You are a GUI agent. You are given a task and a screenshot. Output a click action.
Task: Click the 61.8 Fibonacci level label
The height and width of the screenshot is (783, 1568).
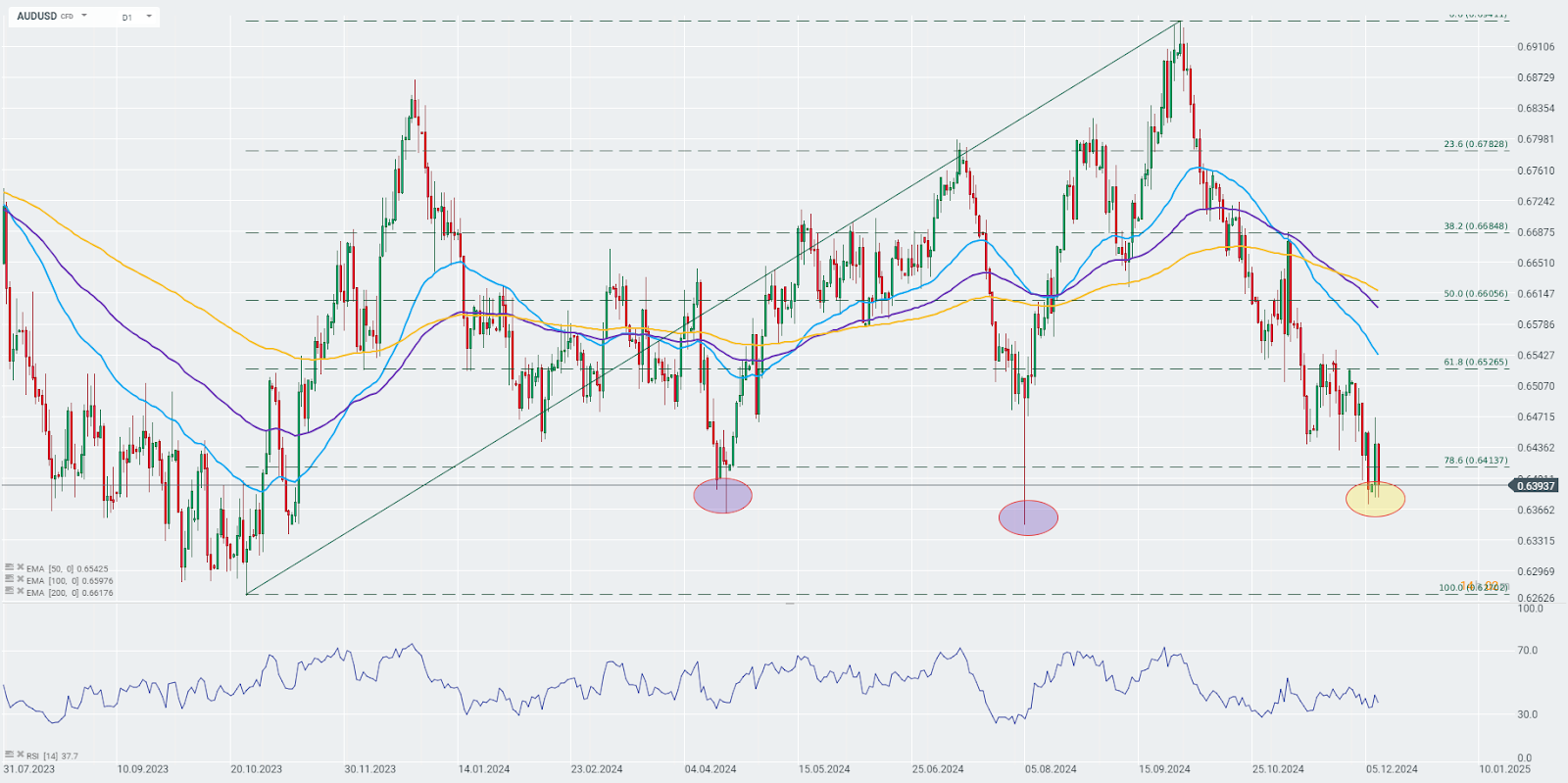[1476, 362]
